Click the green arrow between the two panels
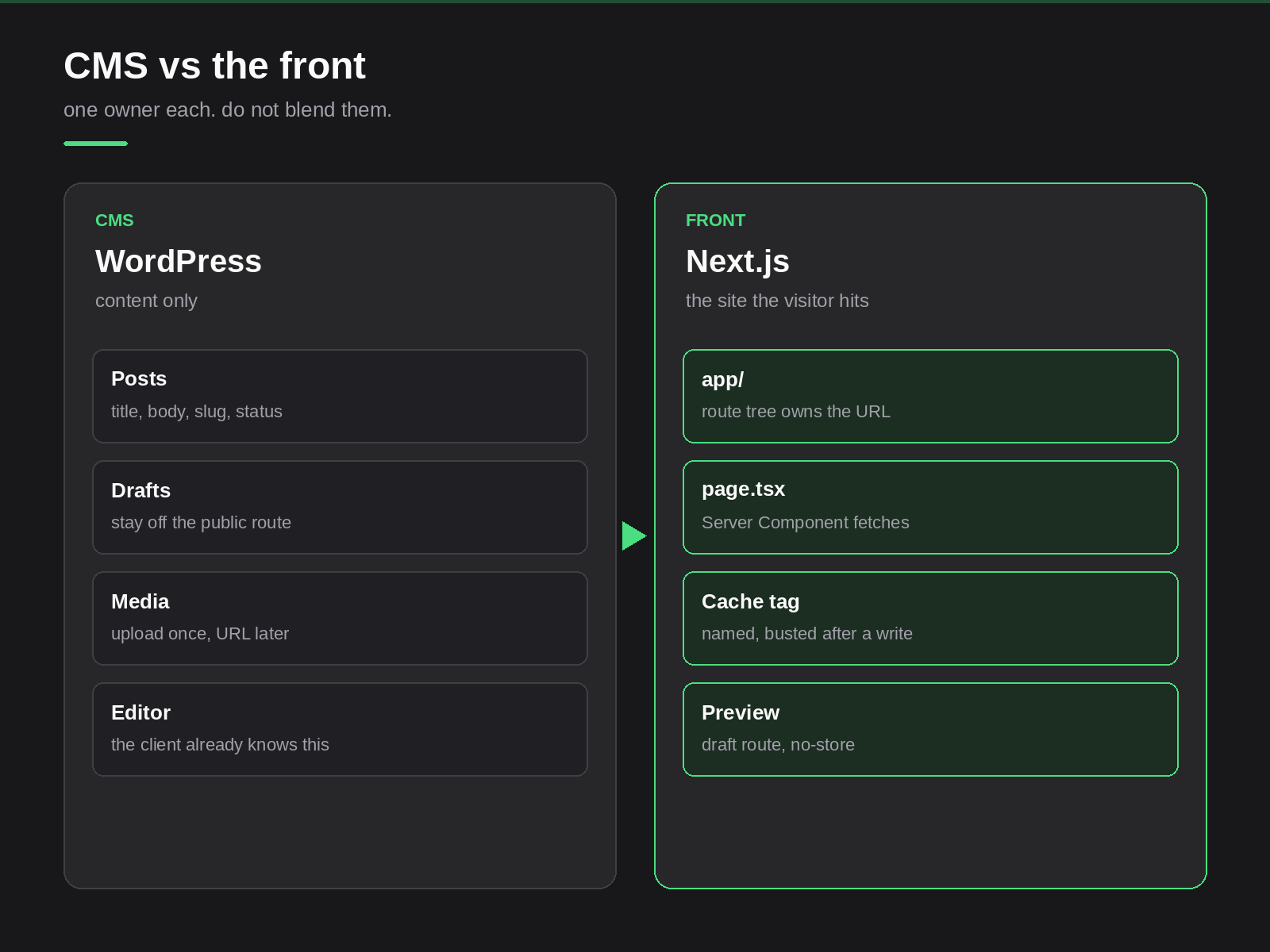The width and height of the screenshot is (1270, 952). click(x=634, y=535)
